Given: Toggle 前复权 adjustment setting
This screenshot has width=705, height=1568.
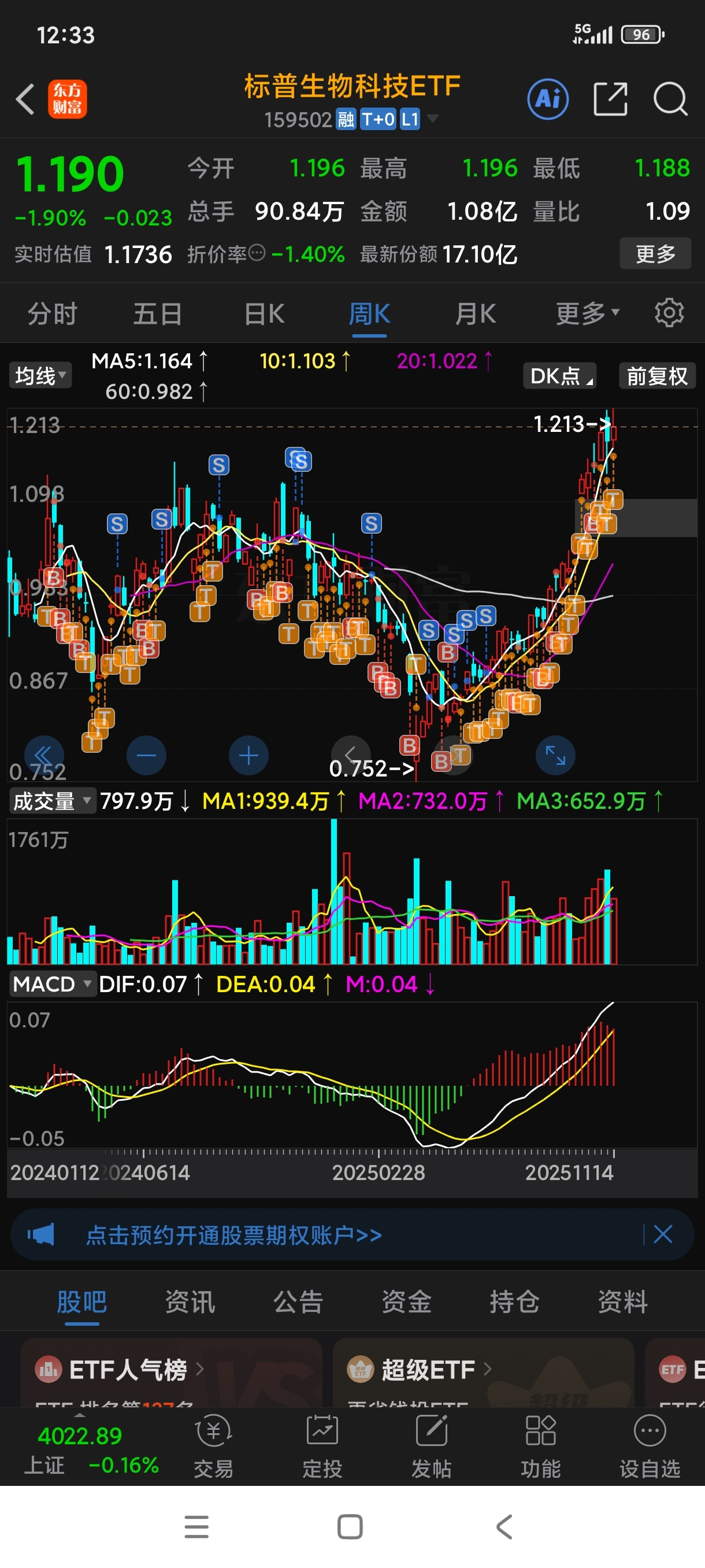Looking at the screenshot, I should tap(657, 376).
